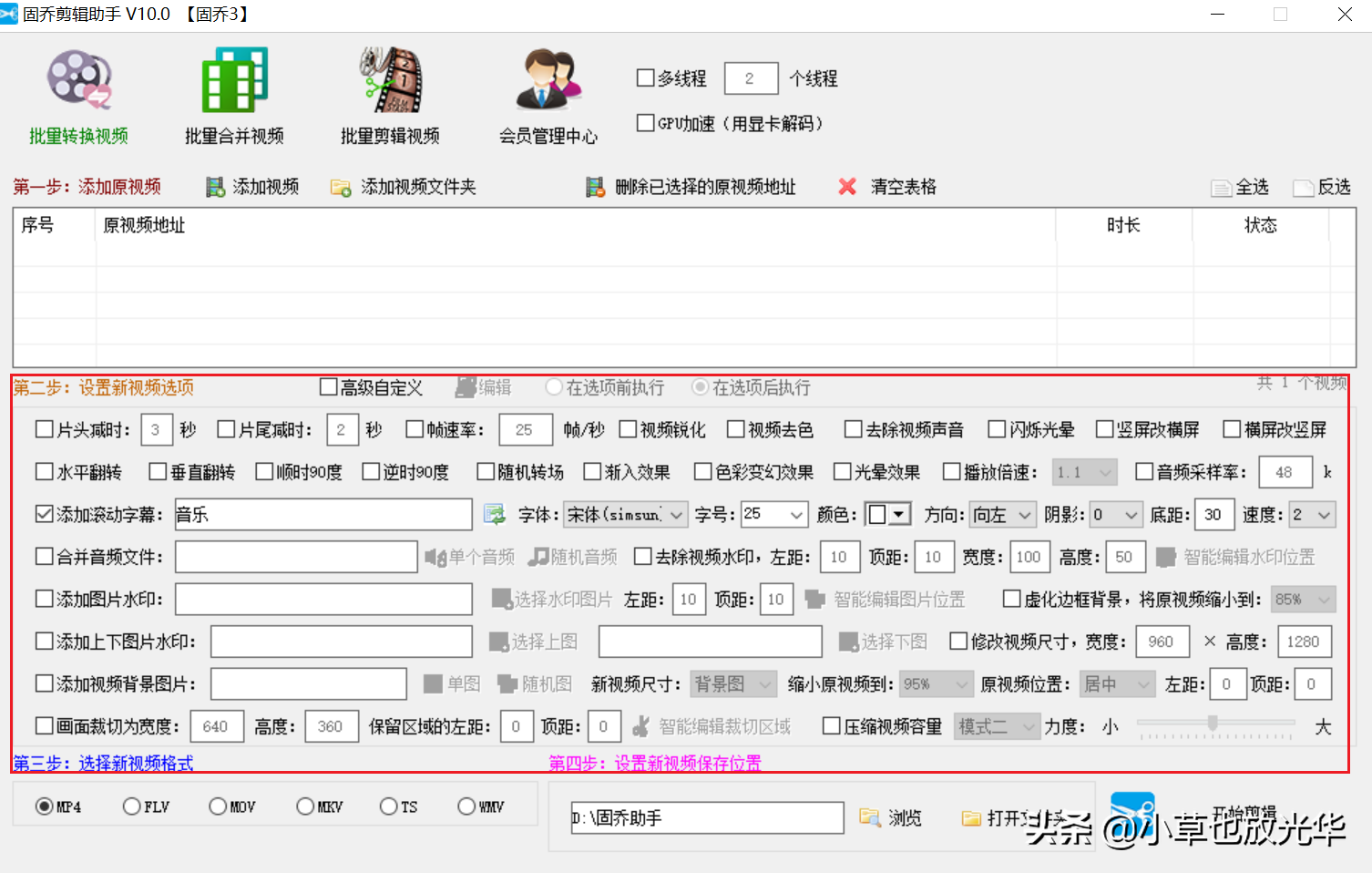Open the 批量转换视频 tool icon
This screenshot has width=1372, height=873.
[x=78, y=80]
